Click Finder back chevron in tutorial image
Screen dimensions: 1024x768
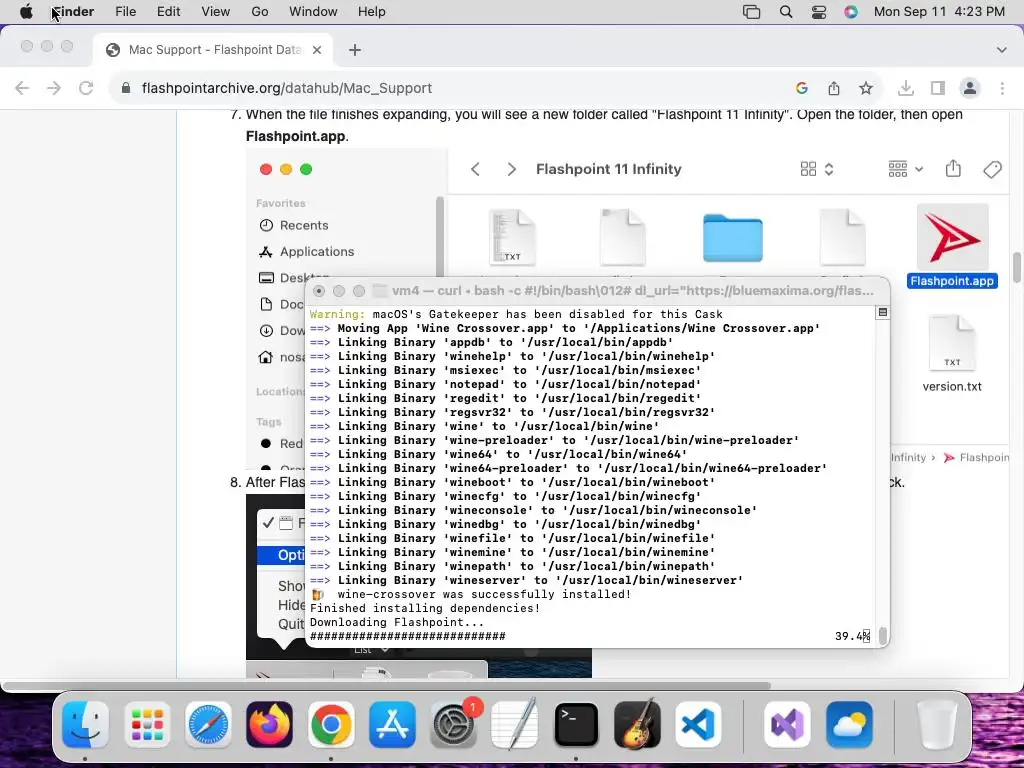point(475,169)
